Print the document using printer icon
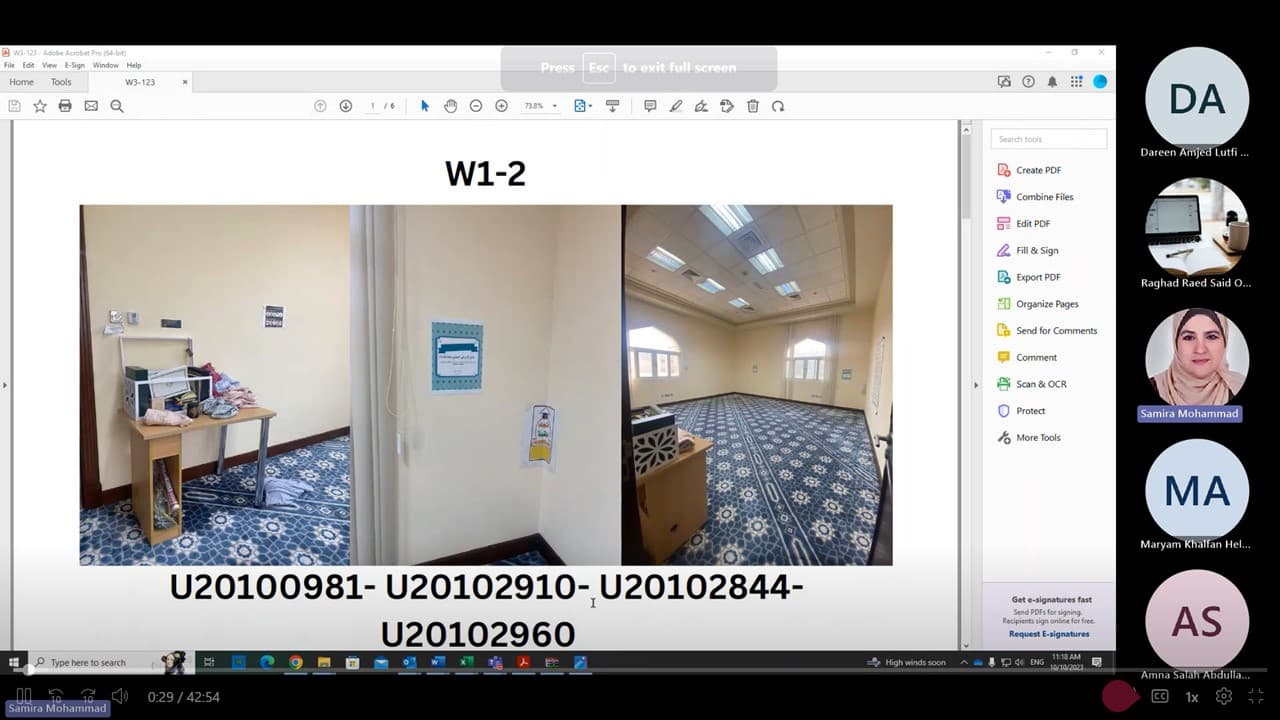Image resolution: width=1280 pixels, height=720 pixels. [x=65, y=106]
